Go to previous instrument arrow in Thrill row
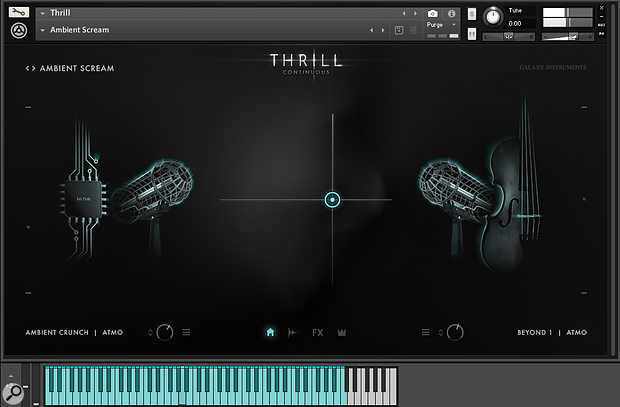 pyautogui.click(x=404, y=13)
